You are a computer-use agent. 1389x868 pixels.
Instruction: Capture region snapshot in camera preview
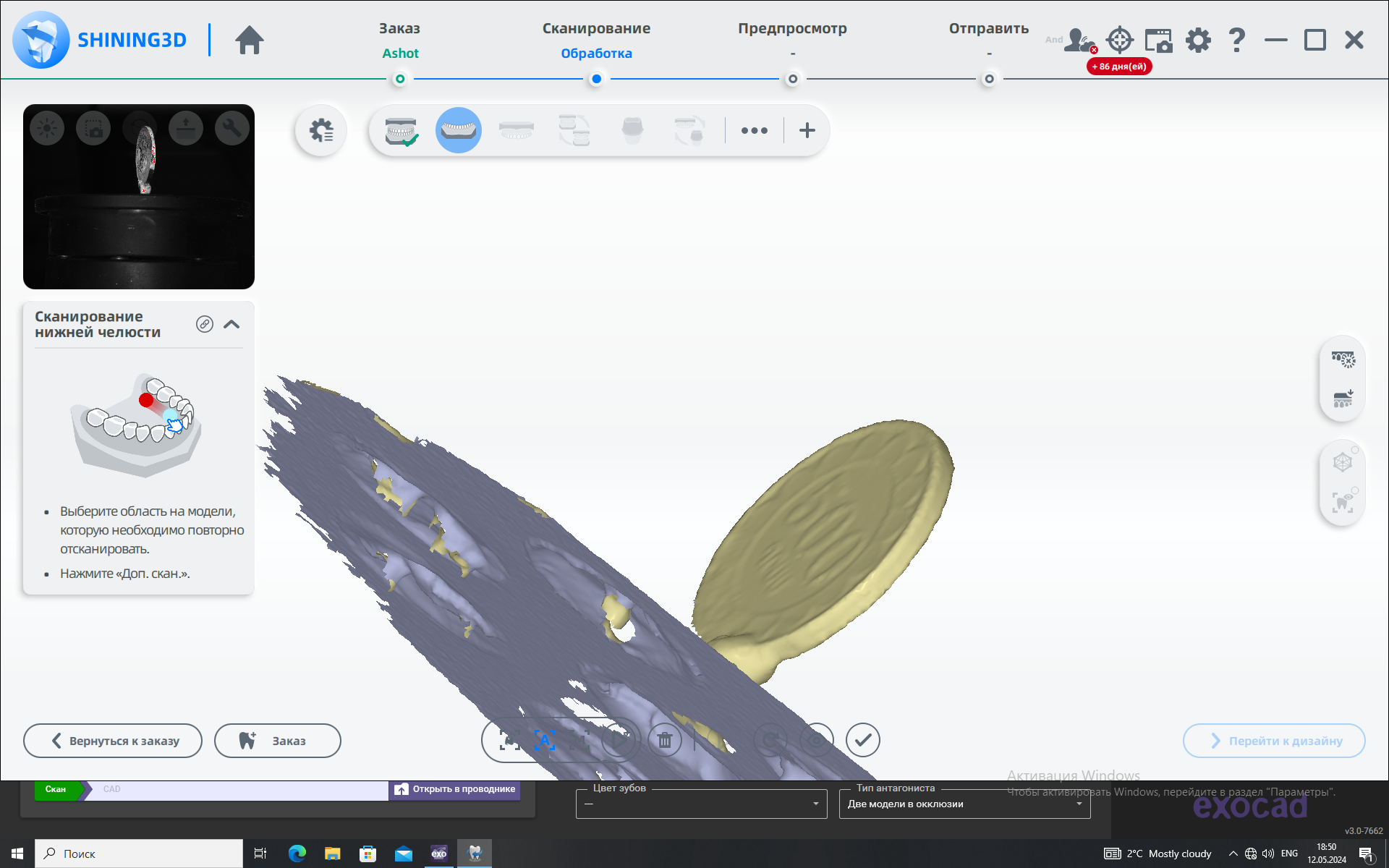(94, 129)
